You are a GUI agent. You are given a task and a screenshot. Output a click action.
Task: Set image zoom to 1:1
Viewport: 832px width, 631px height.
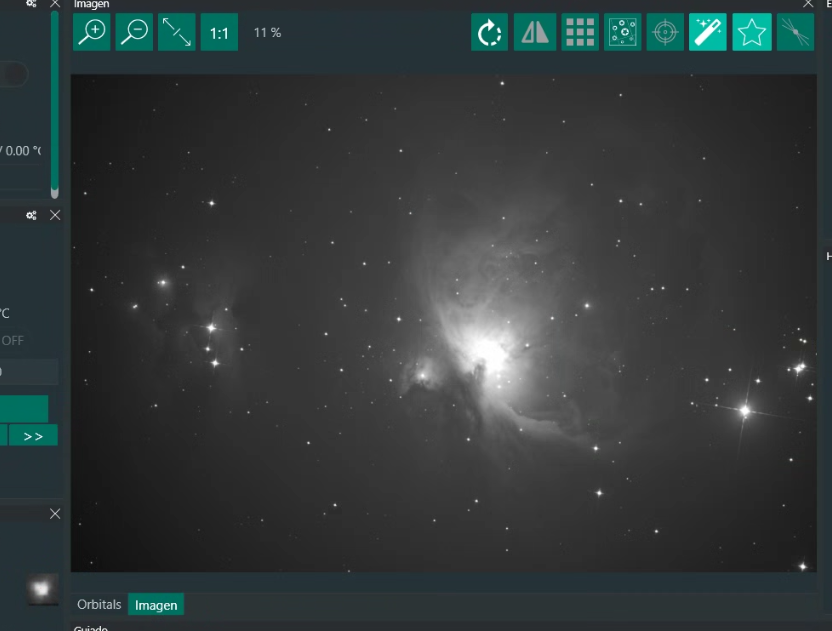(219, 32)
